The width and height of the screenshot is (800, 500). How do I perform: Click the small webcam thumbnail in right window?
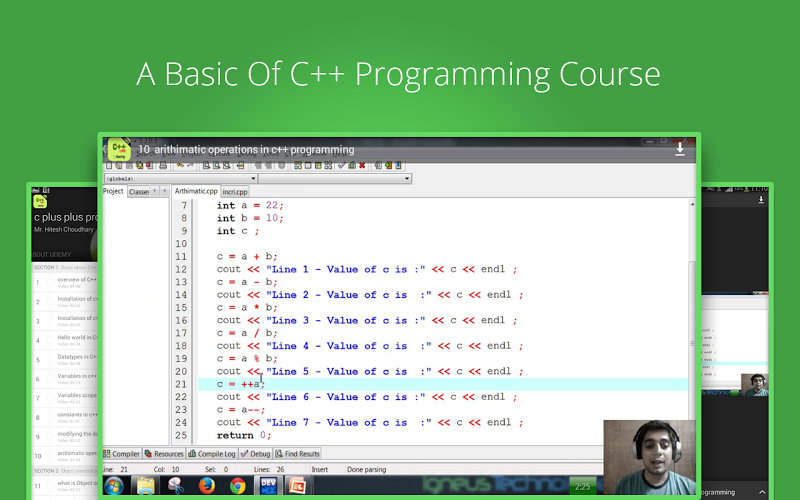(755, 385)
